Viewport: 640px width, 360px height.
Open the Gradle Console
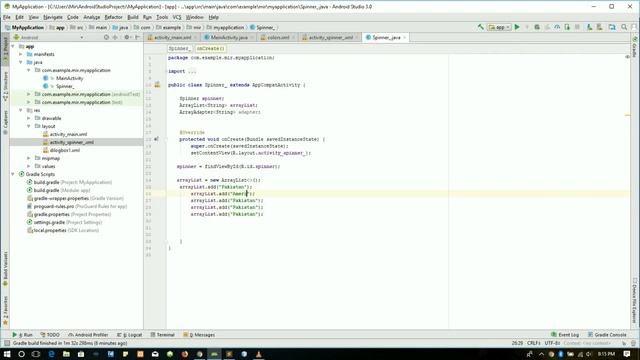[607, 335]
